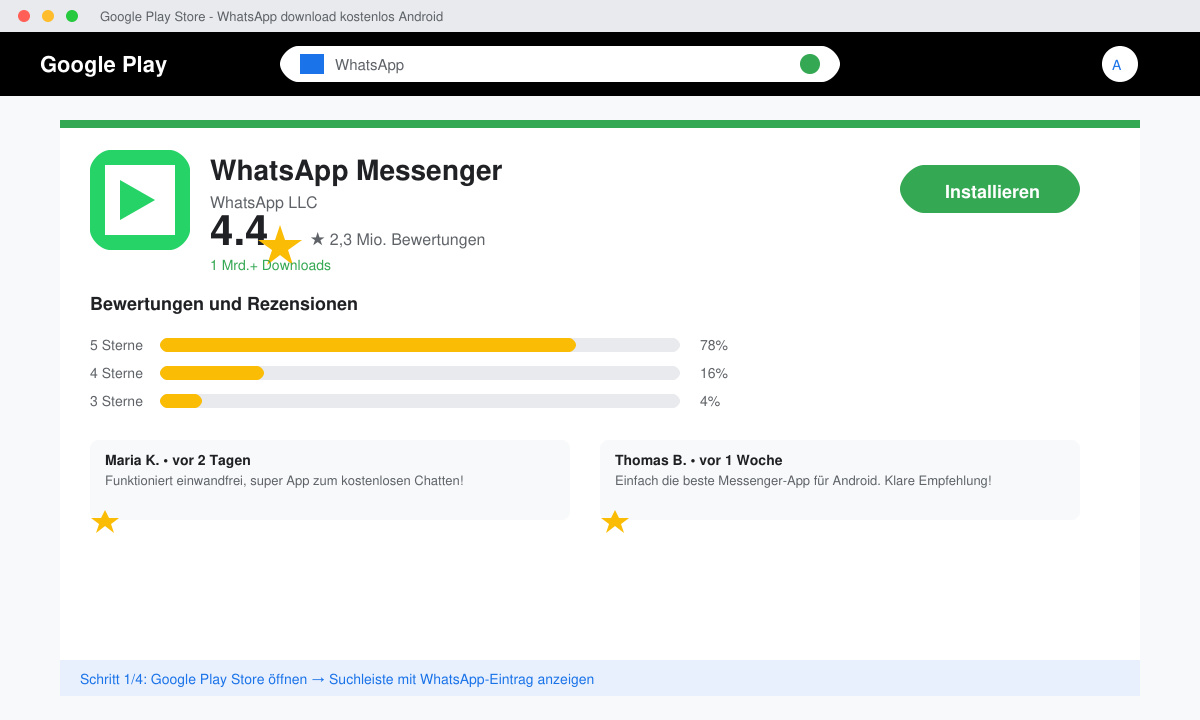Click the large yellow rating star

(281, 245)
